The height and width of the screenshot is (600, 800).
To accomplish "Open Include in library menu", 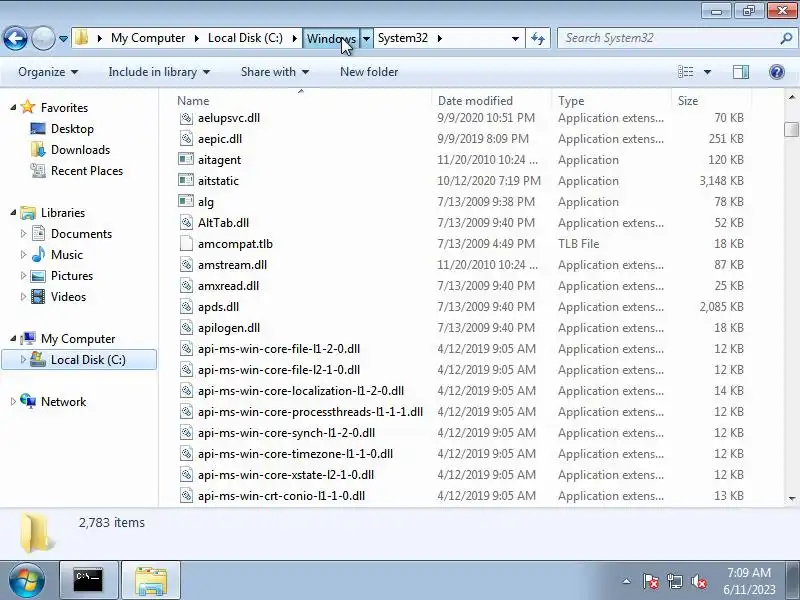I will point(159,72).
